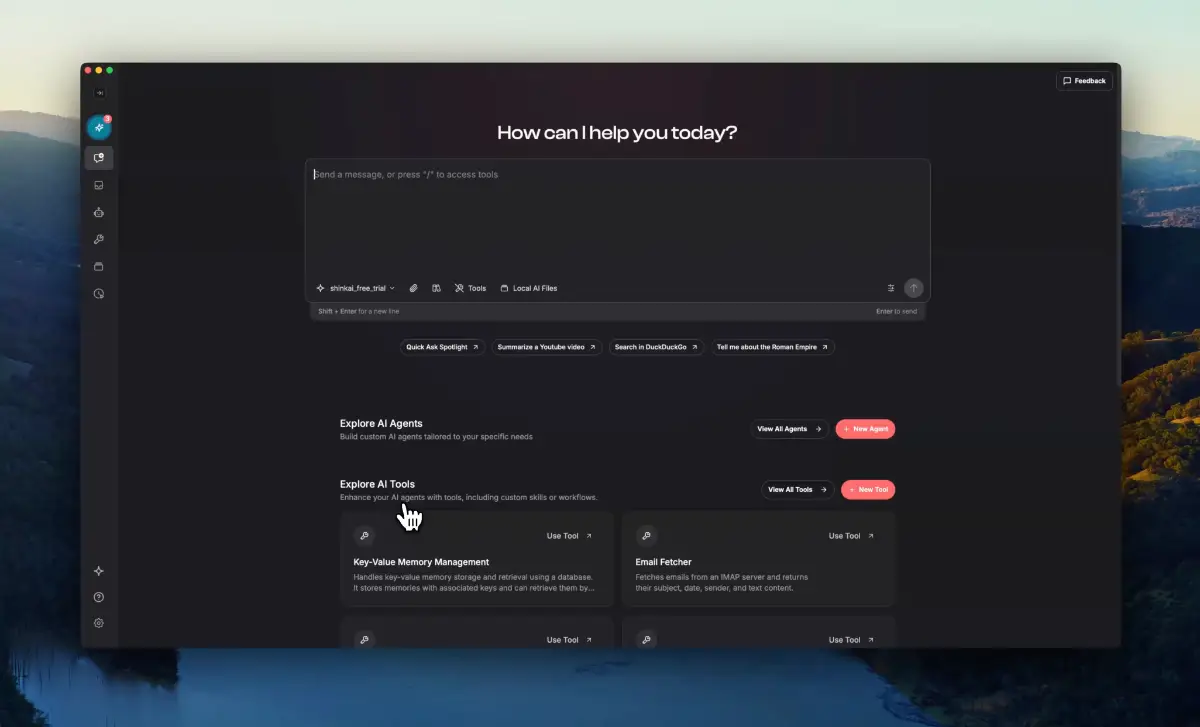Open the Feedback button at top right
This screenshot has height=727, width=1200.
[1084, 81]
